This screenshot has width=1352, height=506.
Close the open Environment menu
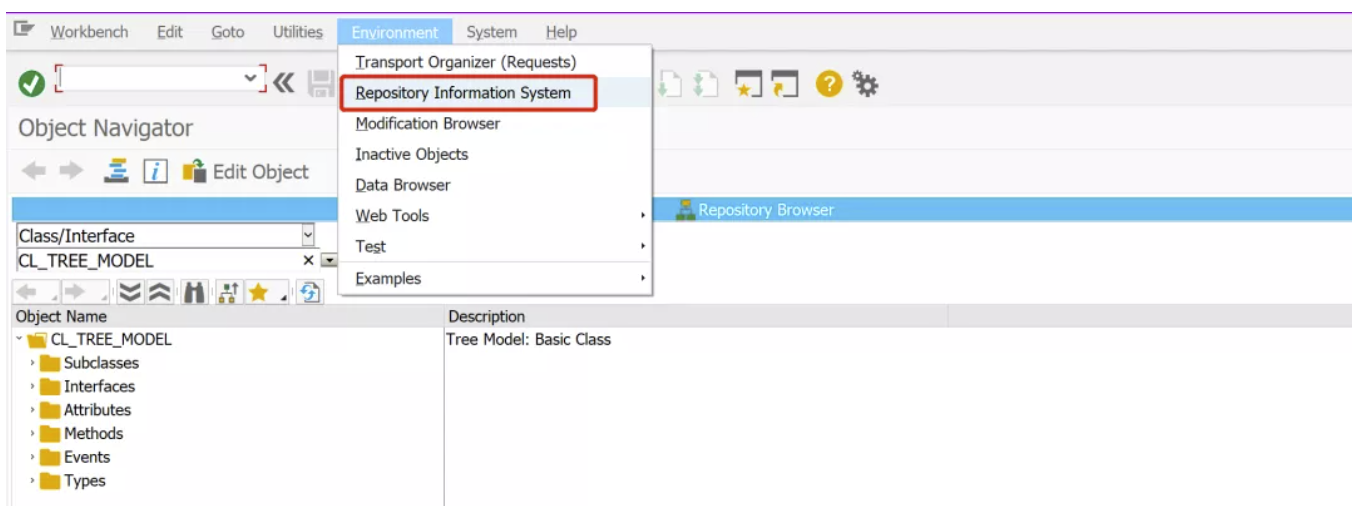pos(395,32)
